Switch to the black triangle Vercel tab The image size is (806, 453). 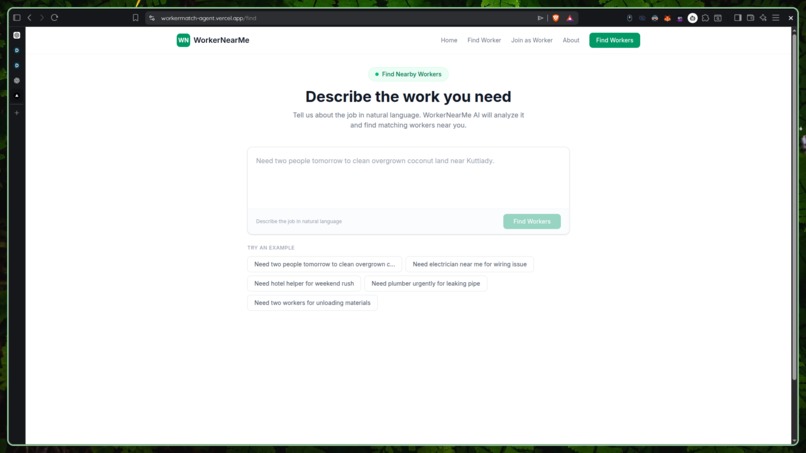(x=16, y=96)
